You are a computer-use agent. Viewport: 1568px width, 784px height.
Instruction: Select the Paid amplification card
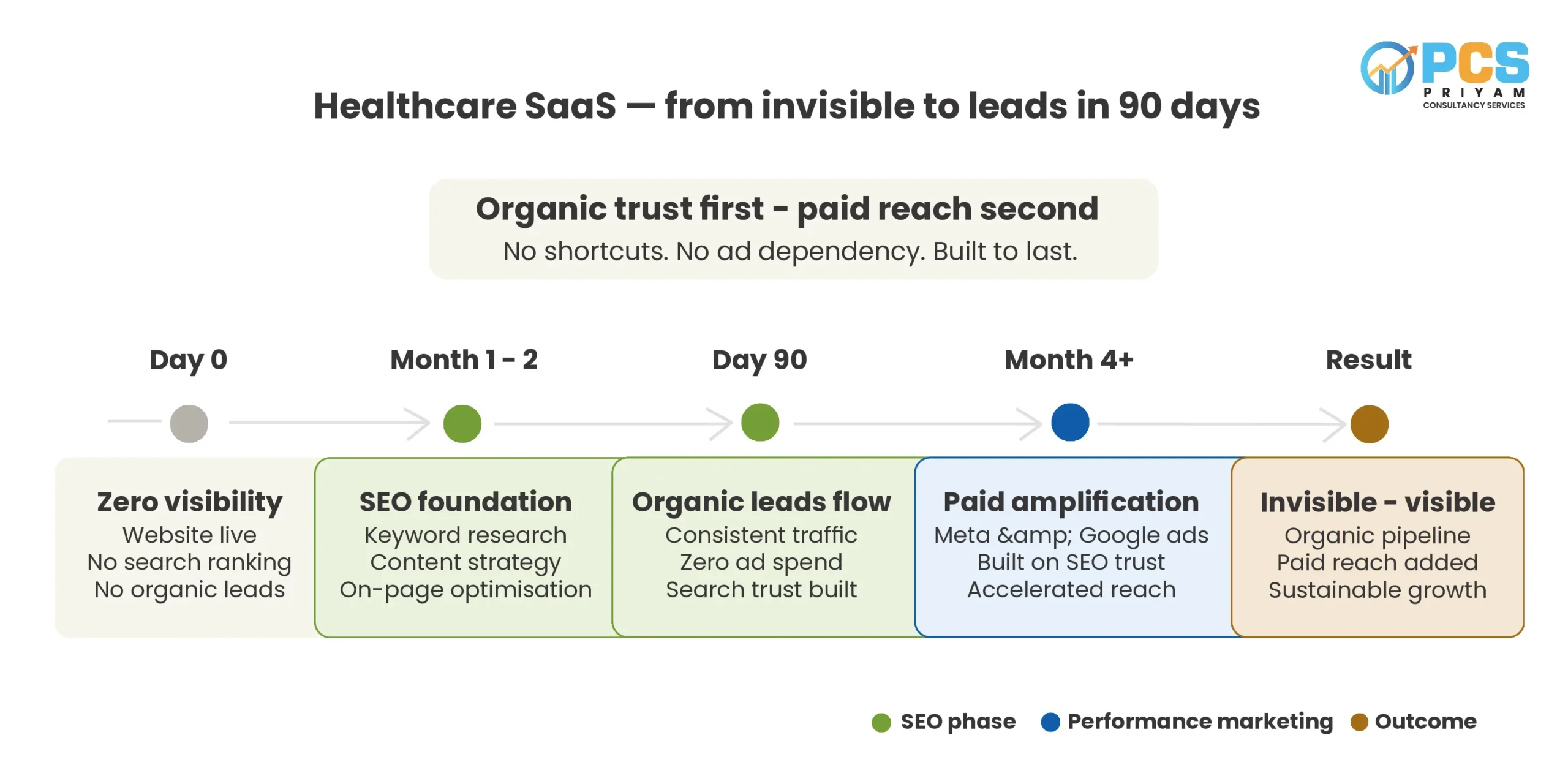click(x=1073, y=547)
